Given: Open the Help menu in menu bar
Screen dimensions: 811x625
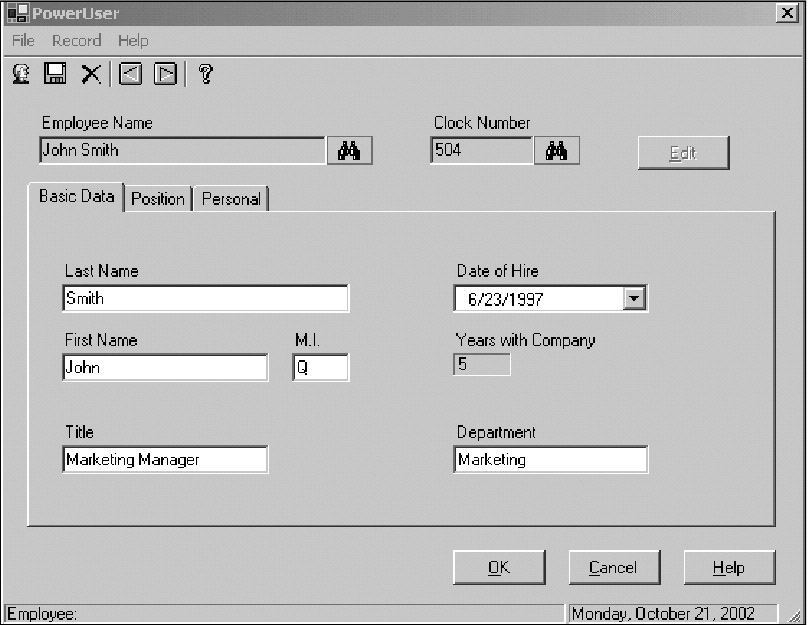Looking at the screenshot, I should click(133, 40).
